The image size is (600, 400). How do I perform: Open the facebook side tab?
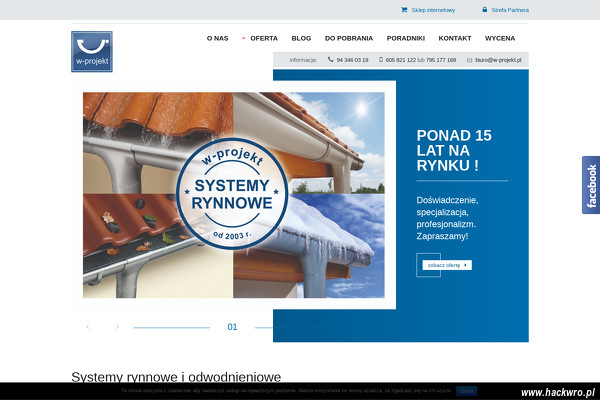[591, 185]
